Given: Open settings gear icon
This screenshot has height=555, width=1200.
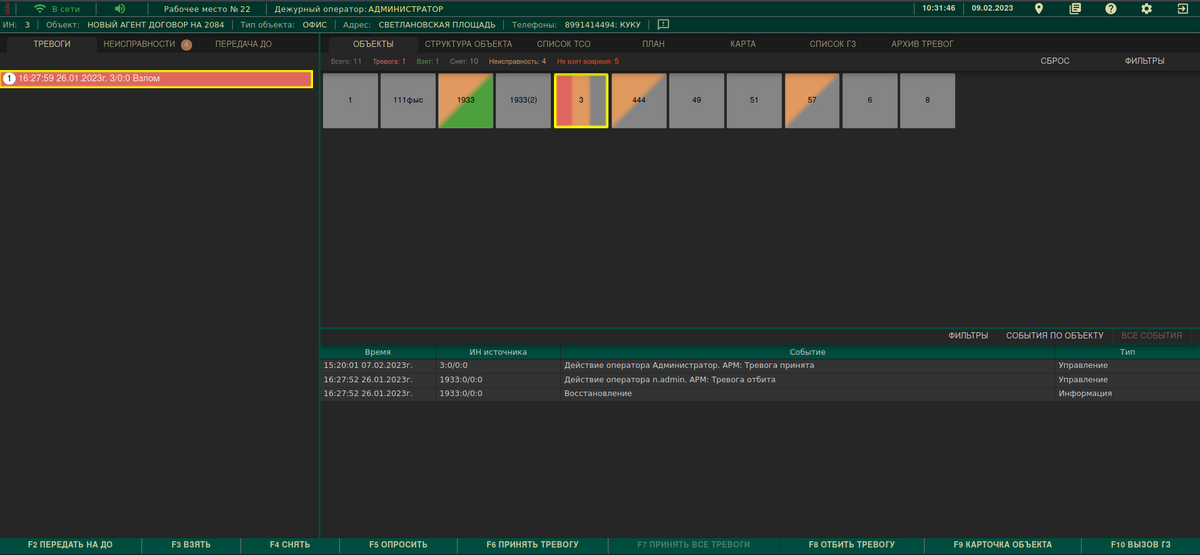Looking at the screenshot, I should click(x=1147, y=8).
